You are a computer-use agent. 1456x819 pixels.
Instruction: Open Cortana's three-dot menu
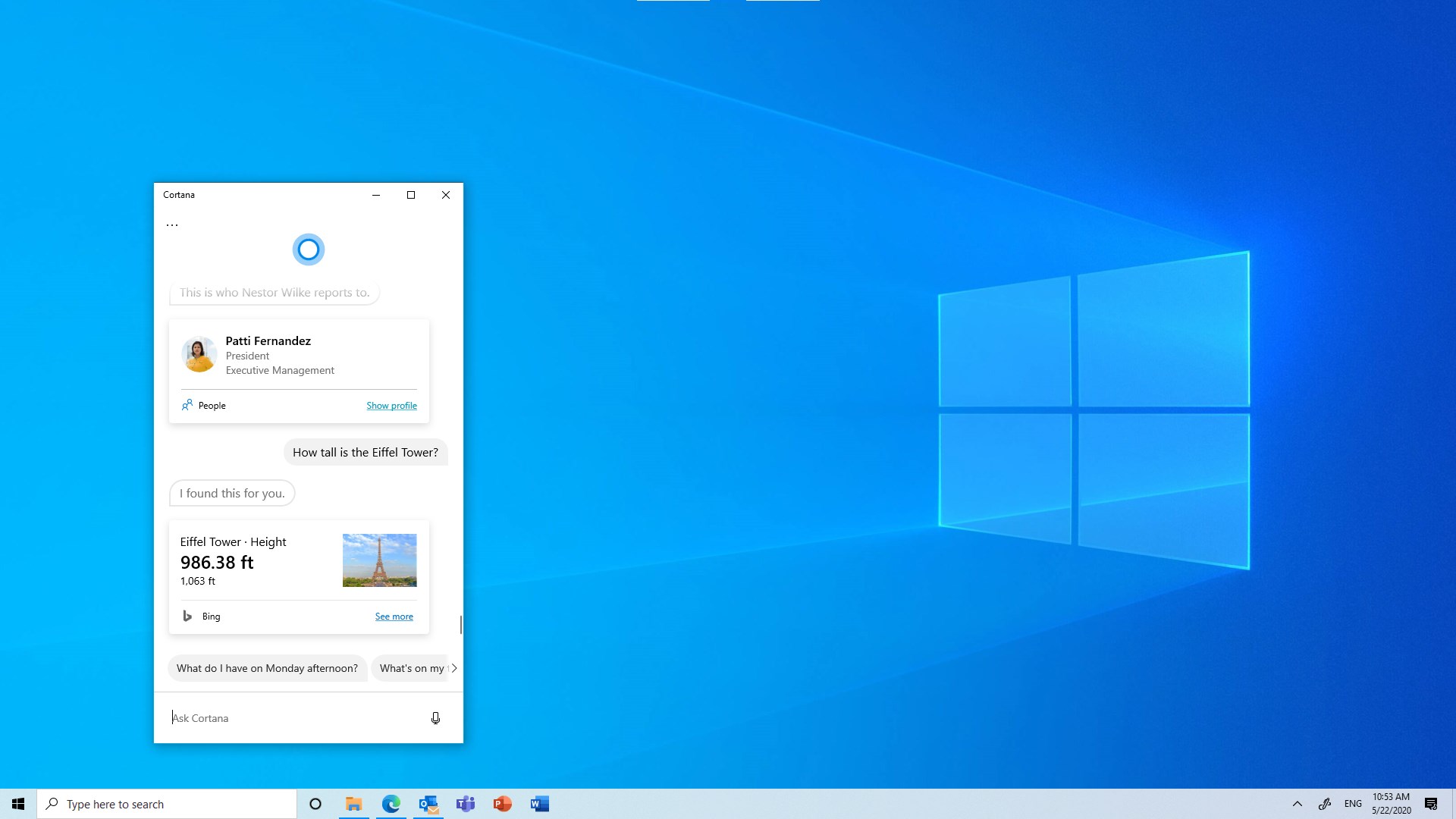(172, 225)
